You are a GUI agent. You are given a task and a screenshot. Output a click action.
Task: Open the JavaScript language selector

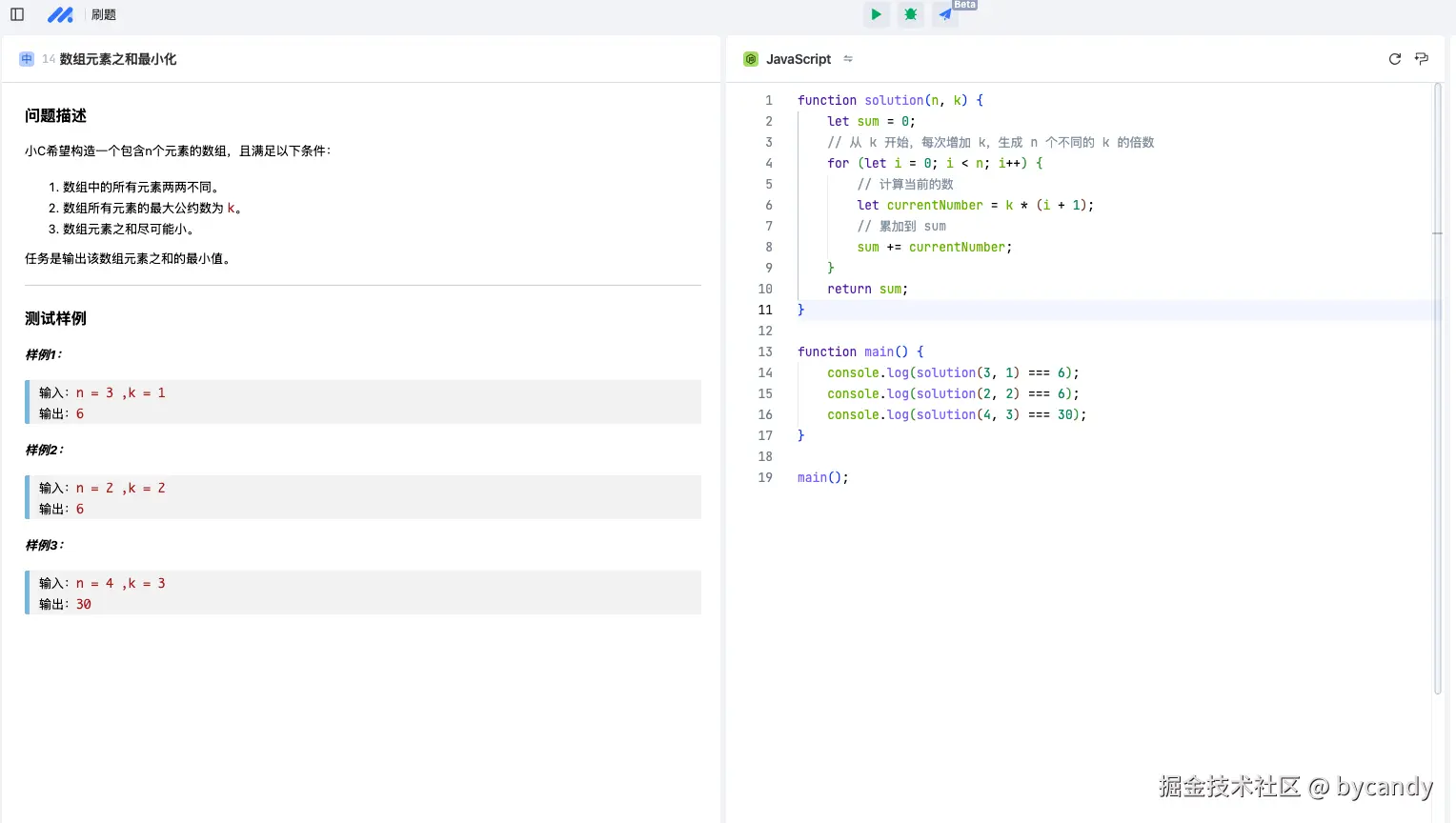(x=799, y=59)
